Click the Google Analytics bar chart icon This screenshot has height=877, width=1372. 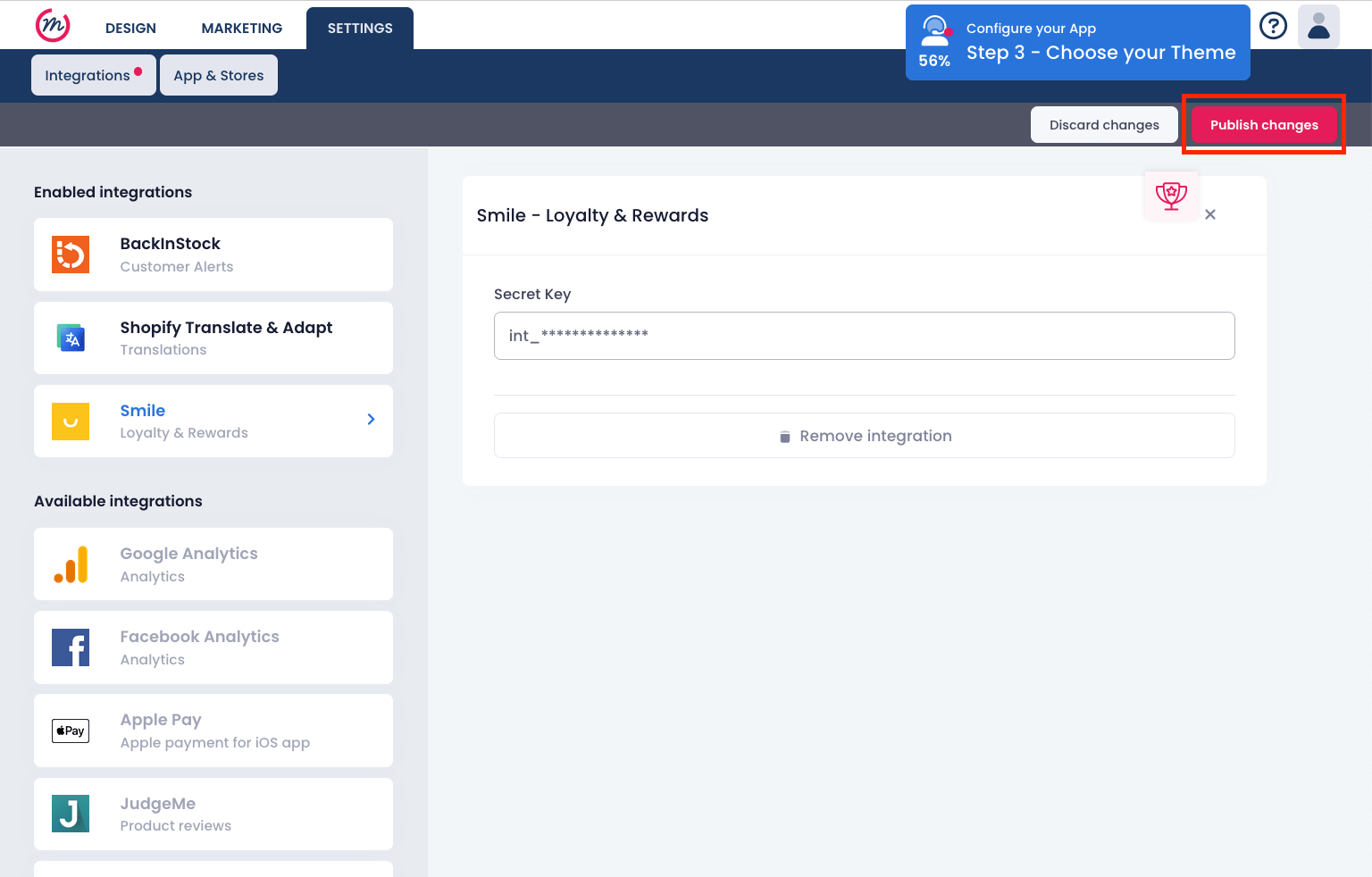tap(71, 564)
